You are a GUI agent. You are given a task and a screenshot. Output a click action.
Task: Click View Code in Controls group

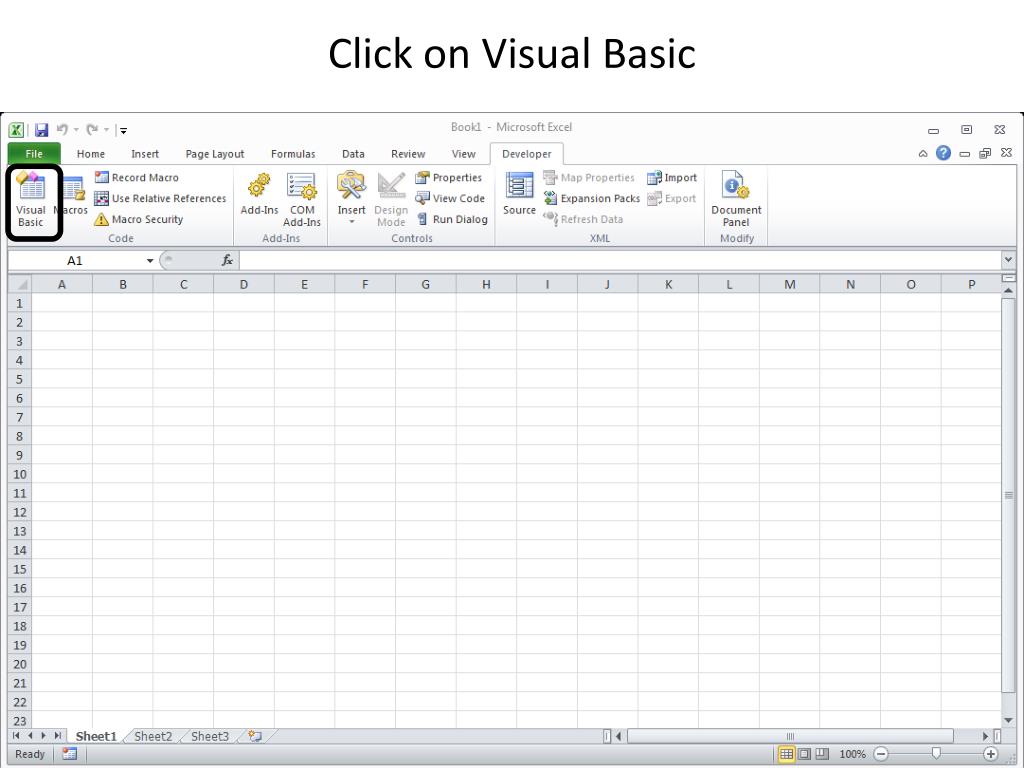coord(450,199)
